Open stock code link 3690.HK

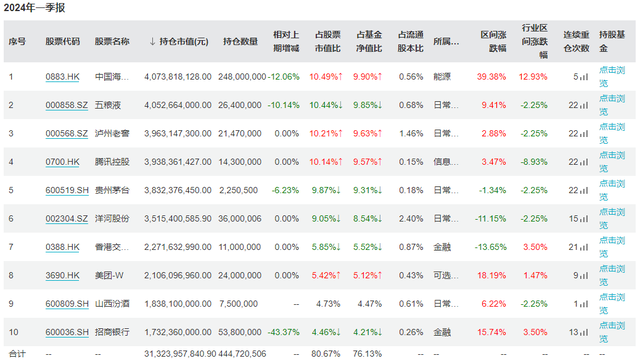click(x=62, y=276)
